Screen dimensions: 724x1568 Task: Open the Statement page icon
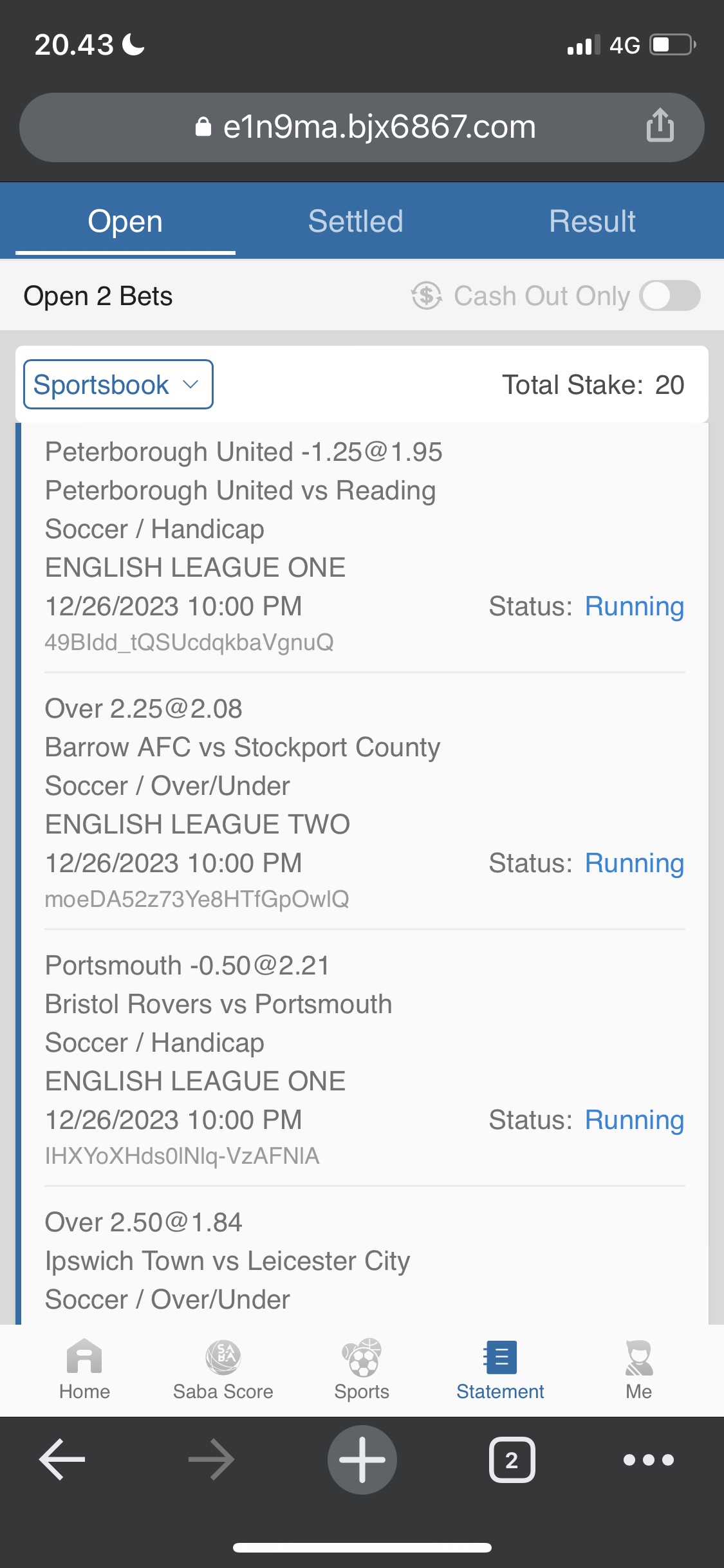coord(500,1358)
